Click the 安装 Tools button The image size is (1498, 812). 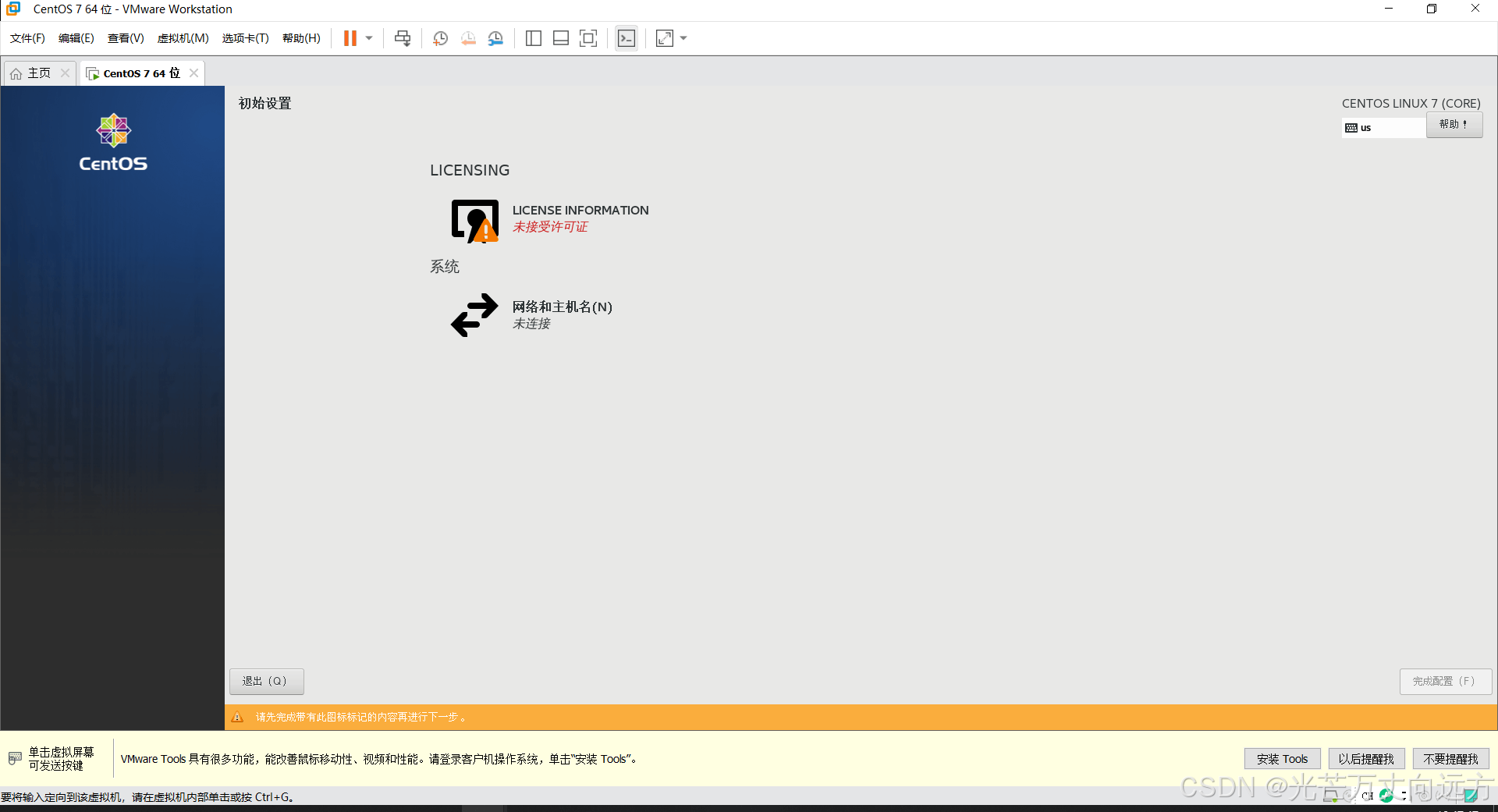[x=1282, y=759]
